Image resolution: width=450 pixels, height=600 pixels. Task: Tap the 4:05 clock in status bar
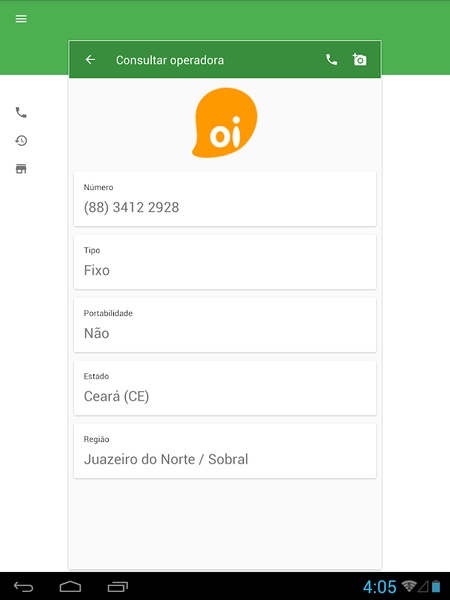pyautogui.click(x=379, y=587)
